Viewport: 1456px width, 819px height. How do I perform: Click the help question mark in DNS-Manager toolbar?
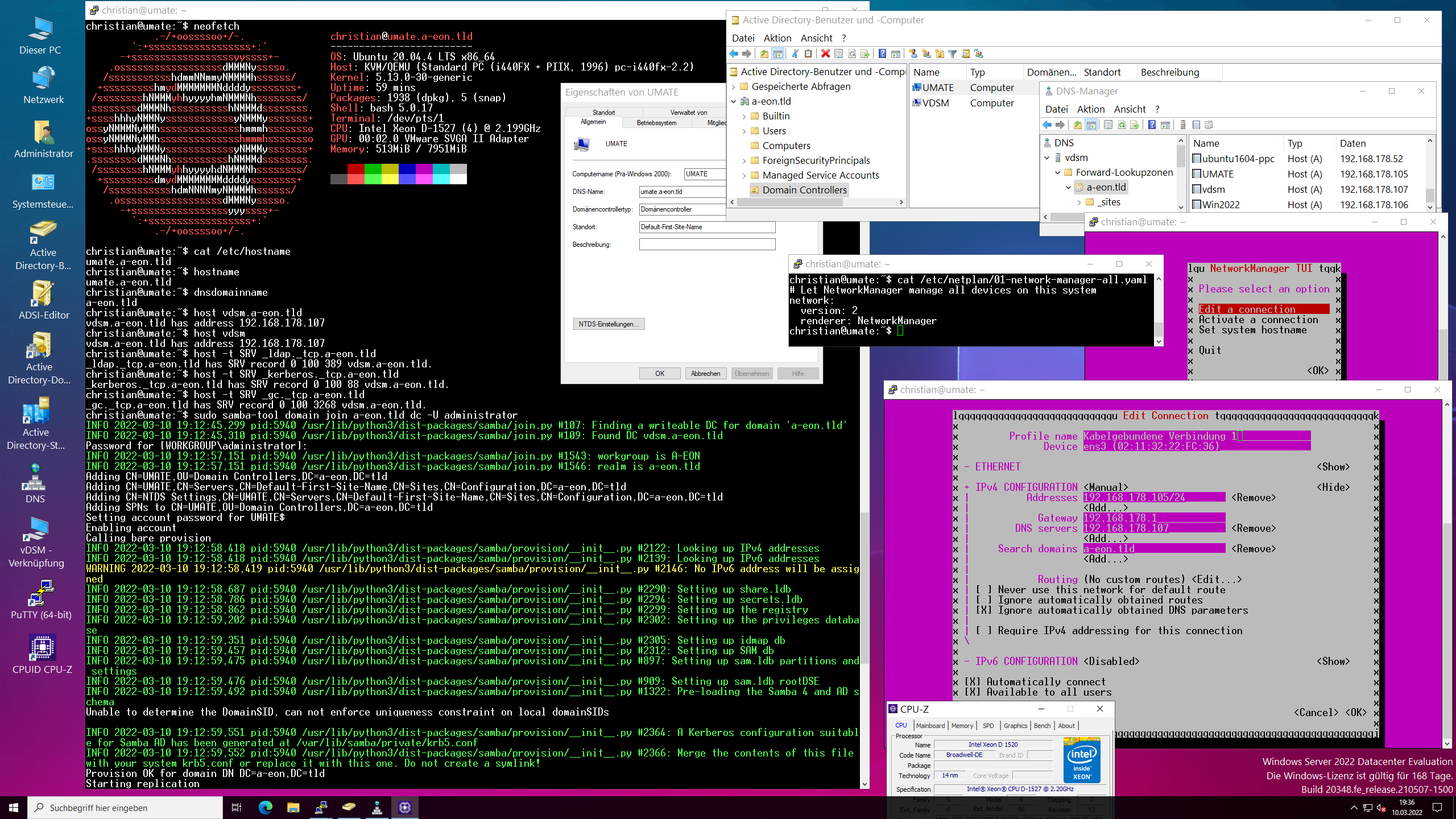tap(1152, 125)
